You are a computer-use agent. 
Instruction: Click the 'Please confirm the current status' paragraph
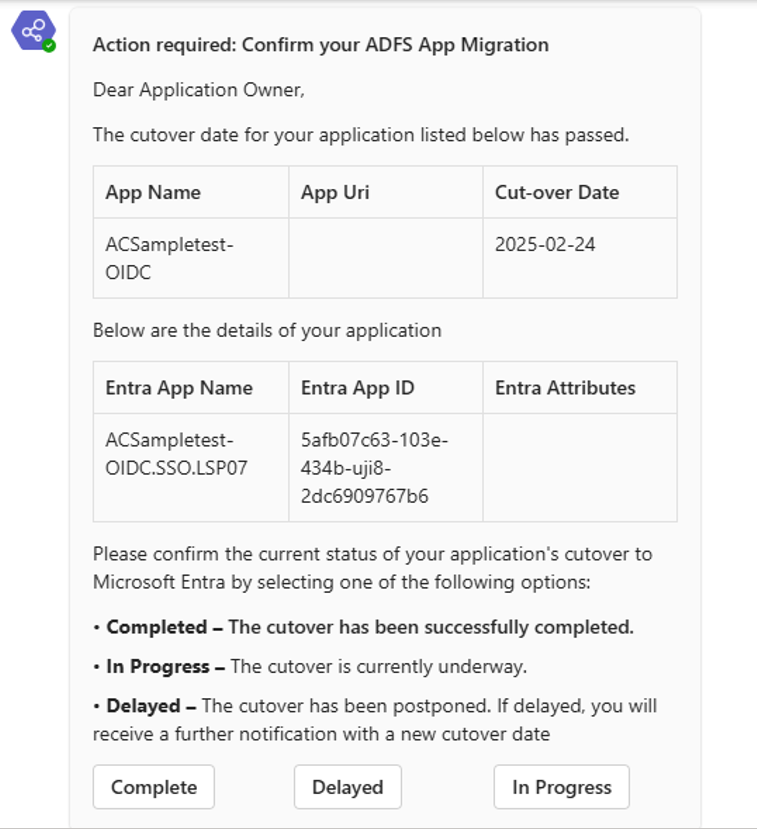pos(373,568)
